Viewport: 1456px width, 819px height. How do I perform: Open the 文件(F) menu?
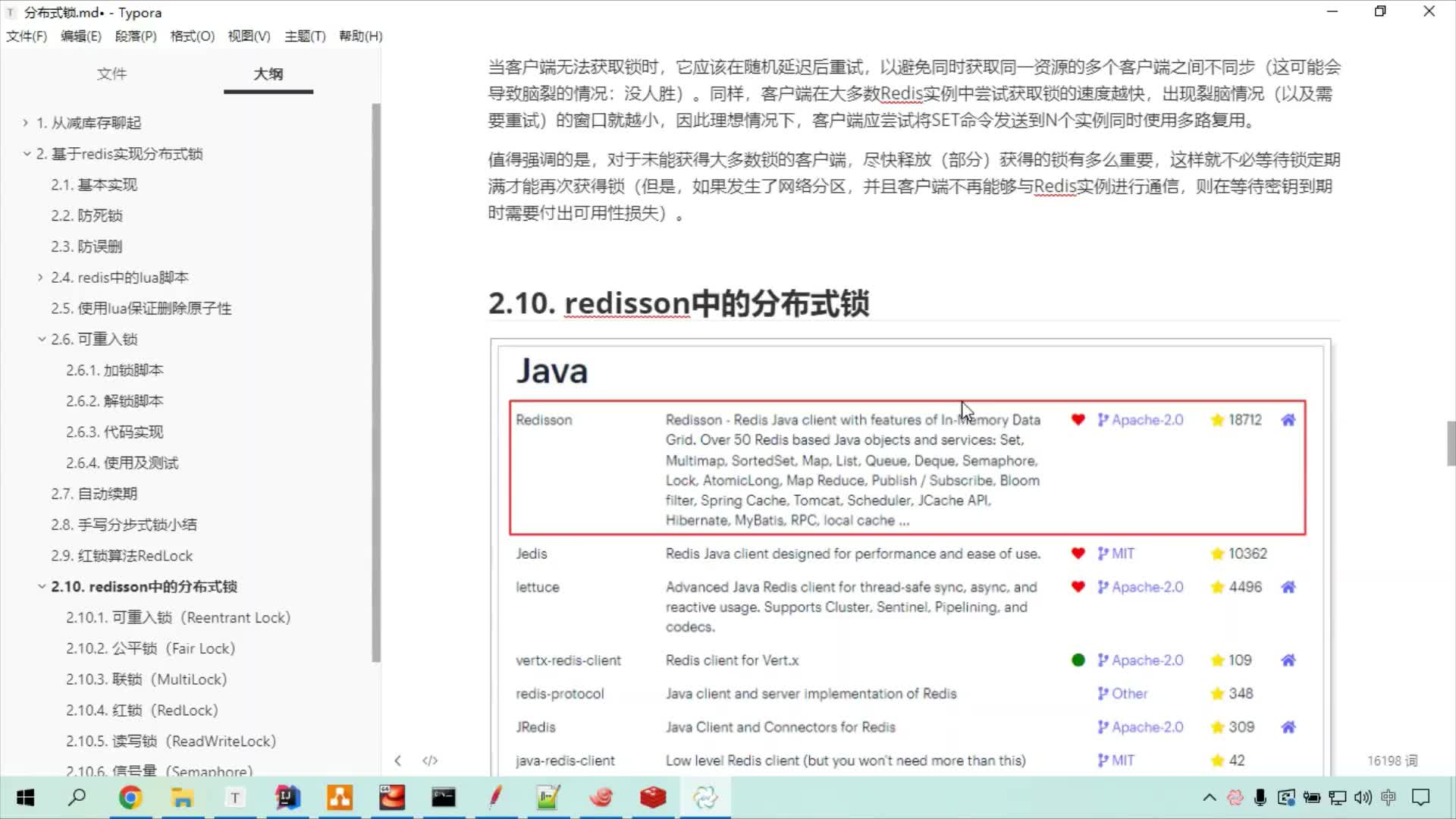click(x=27, y=36)
